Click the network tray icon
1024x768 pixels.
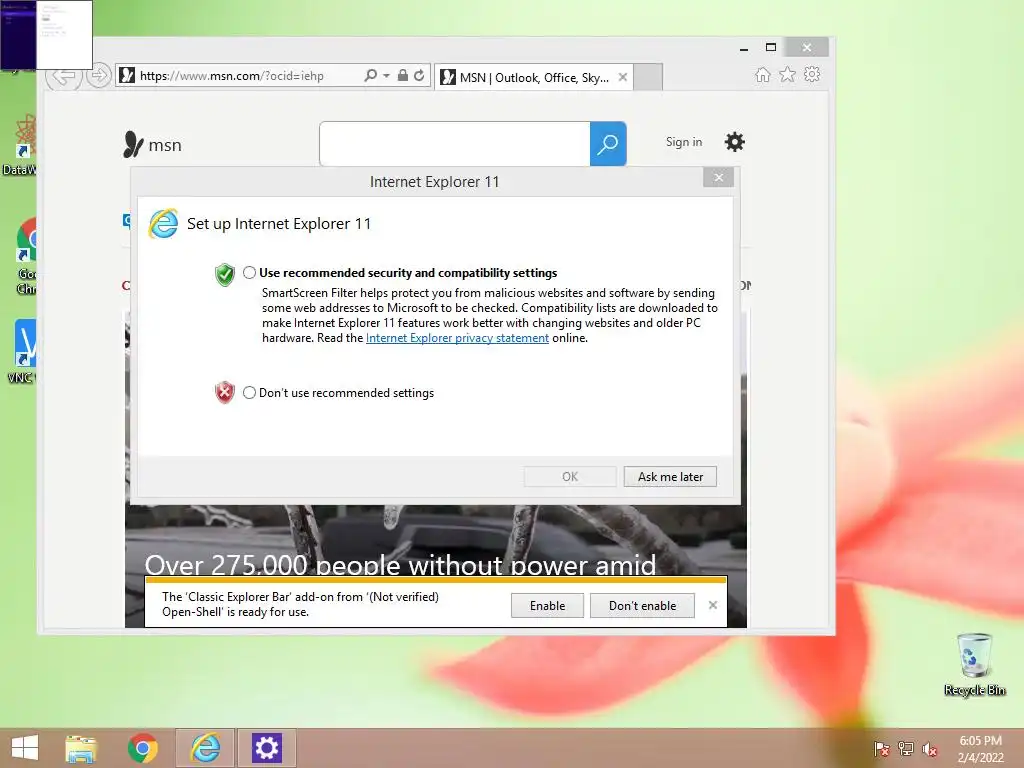tap(906, 749)
